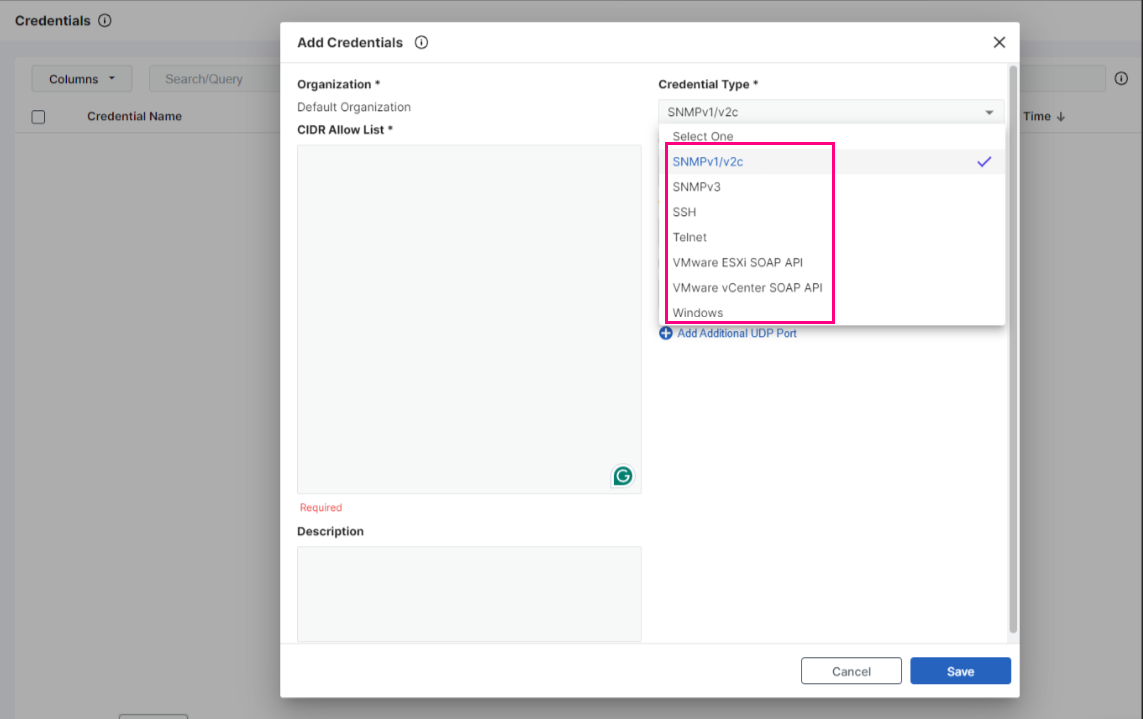1143x719 pixels.
Task: Click the info icon right of search bar
Action: tap(1121, 79)
